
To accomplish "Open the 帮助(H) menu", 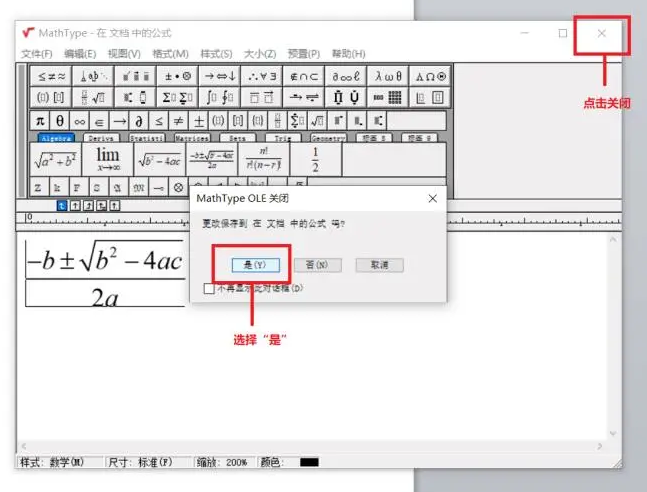I will (x=349, y=54).
